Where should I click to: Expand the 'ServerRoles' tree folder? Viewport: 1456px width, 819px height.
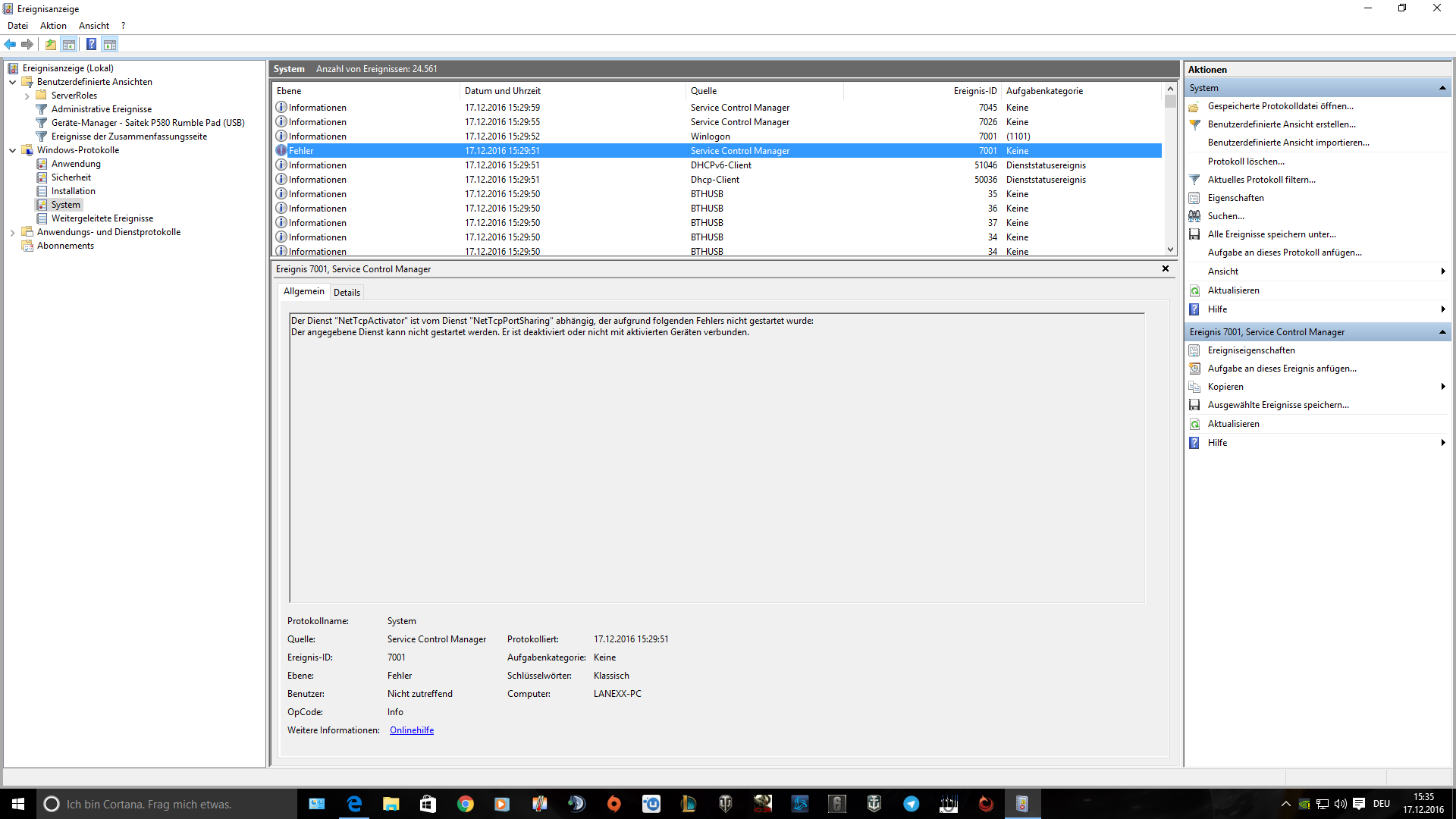pyautogui.click(x=27, y=96)
